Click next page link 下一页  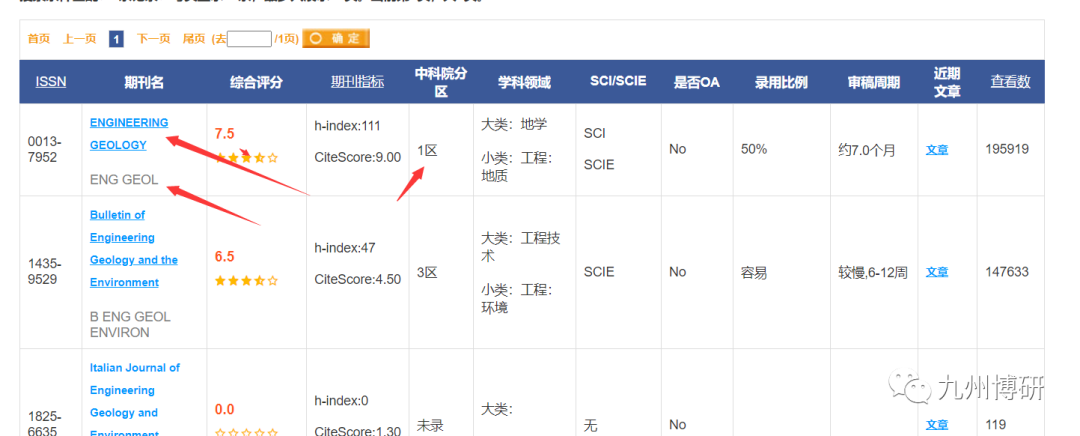(x=154, y=39)
